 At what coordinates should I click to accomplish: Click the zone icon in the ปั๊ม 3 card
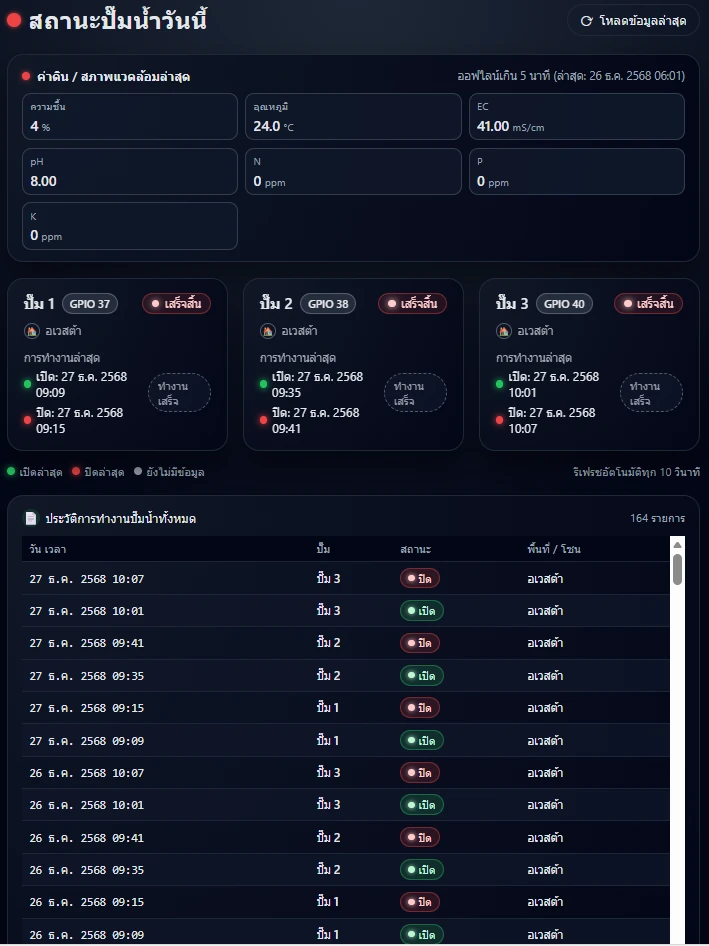pos(503,331)
